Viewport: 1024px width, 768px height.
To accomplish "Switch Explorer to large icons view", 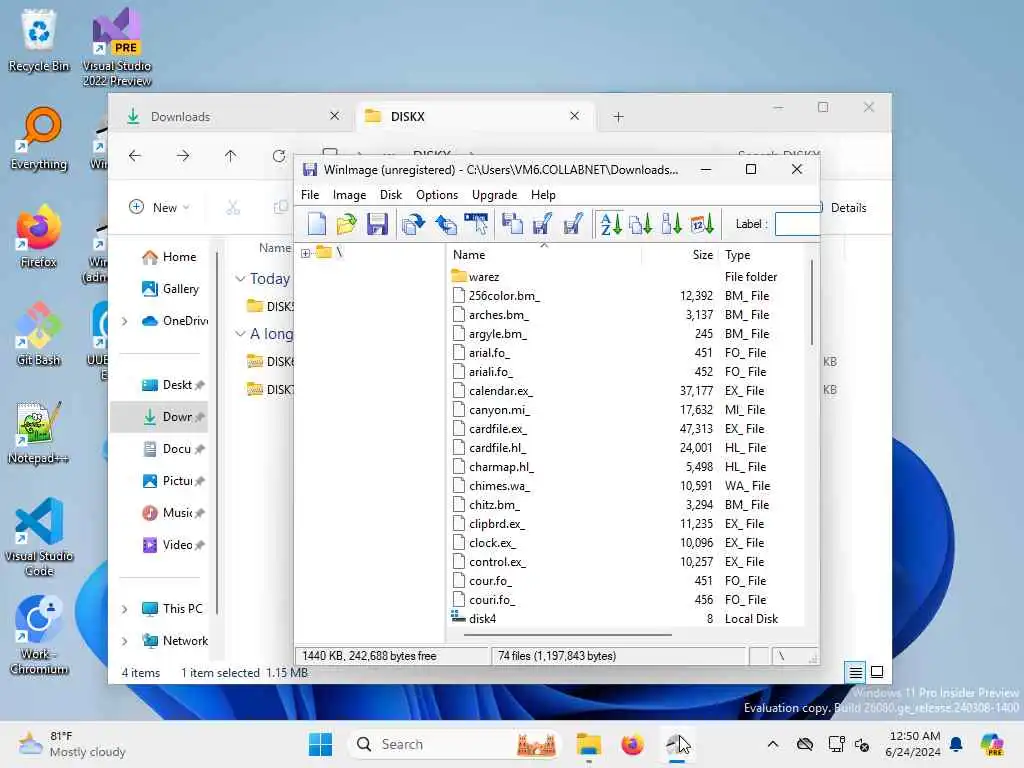I will (x=877, y=672).
